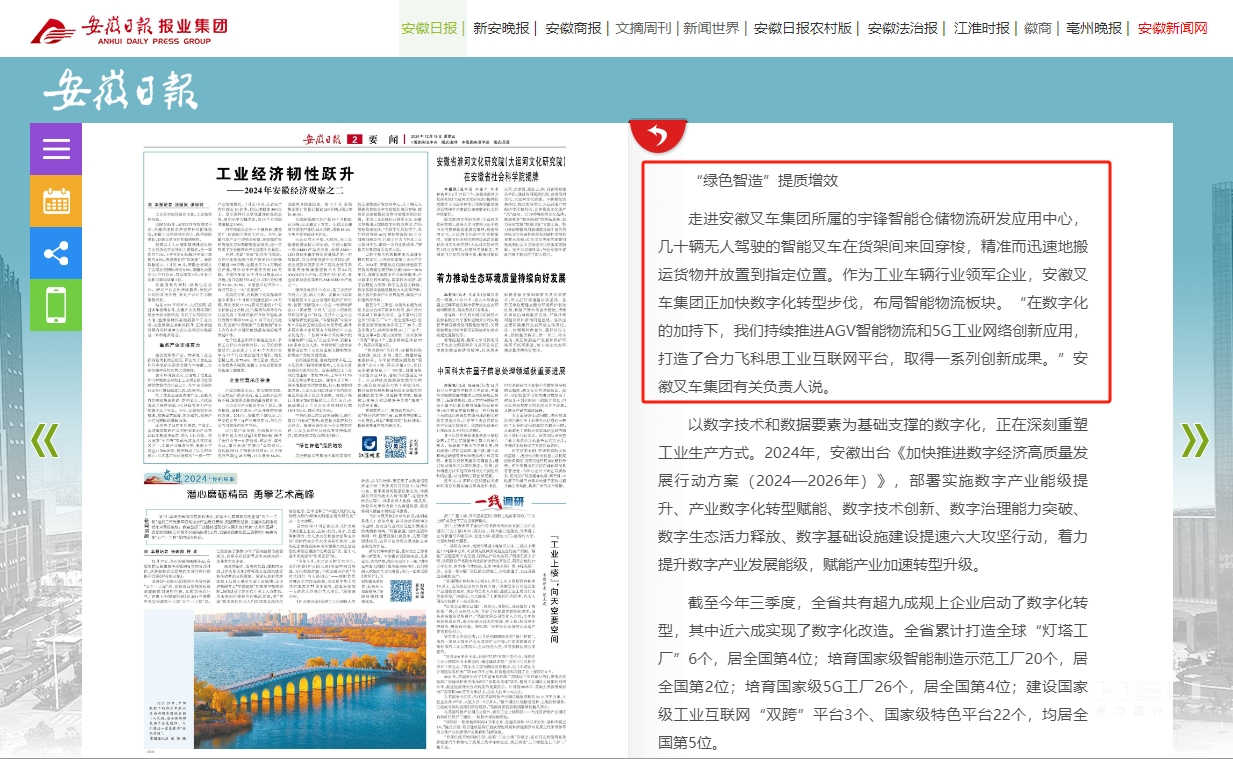The image size is (1233, 759).
Task: Click the Anhui Daily Press Group logo
Action: point(129,29)
